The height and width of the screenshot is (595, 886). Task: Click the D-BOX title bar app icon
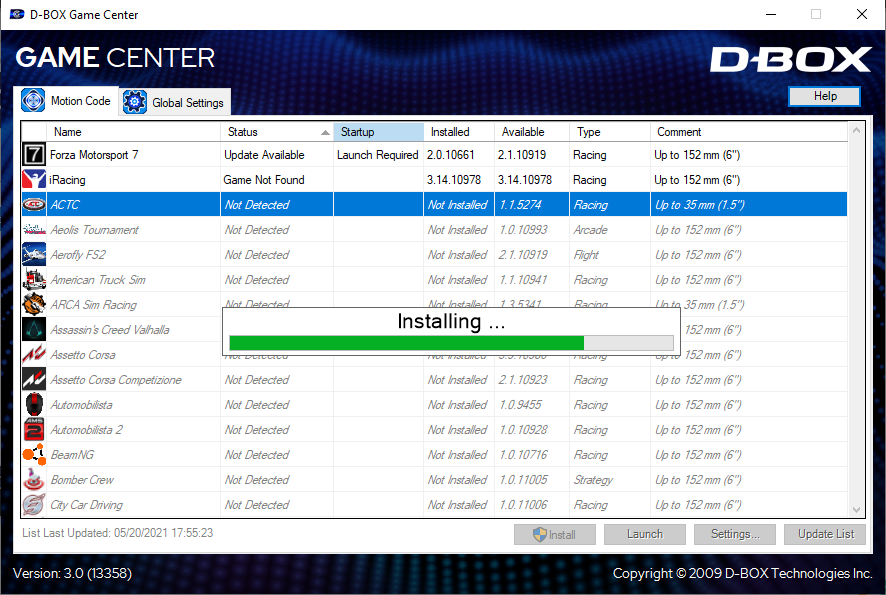(x=17, y=14)
